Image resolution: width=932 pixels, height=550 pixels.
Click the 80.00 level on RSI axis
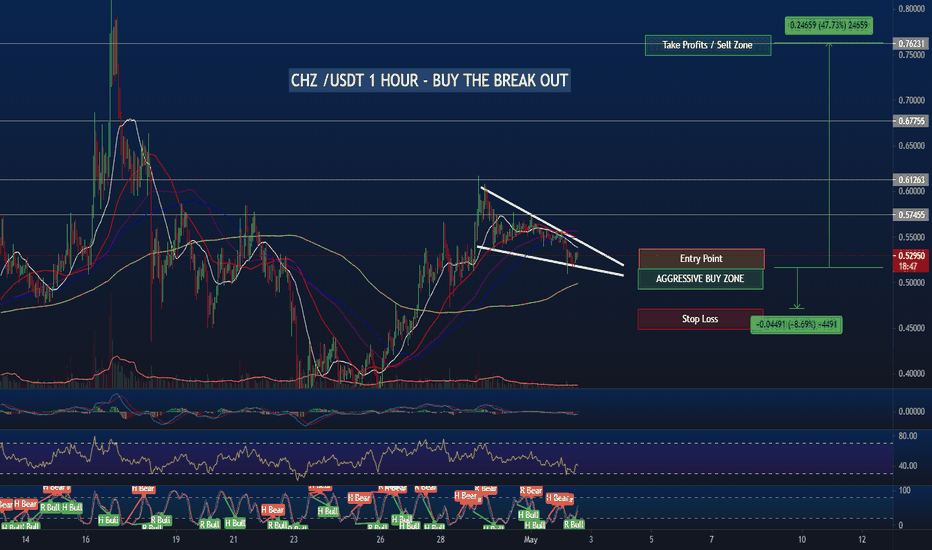tap(908, 436)
